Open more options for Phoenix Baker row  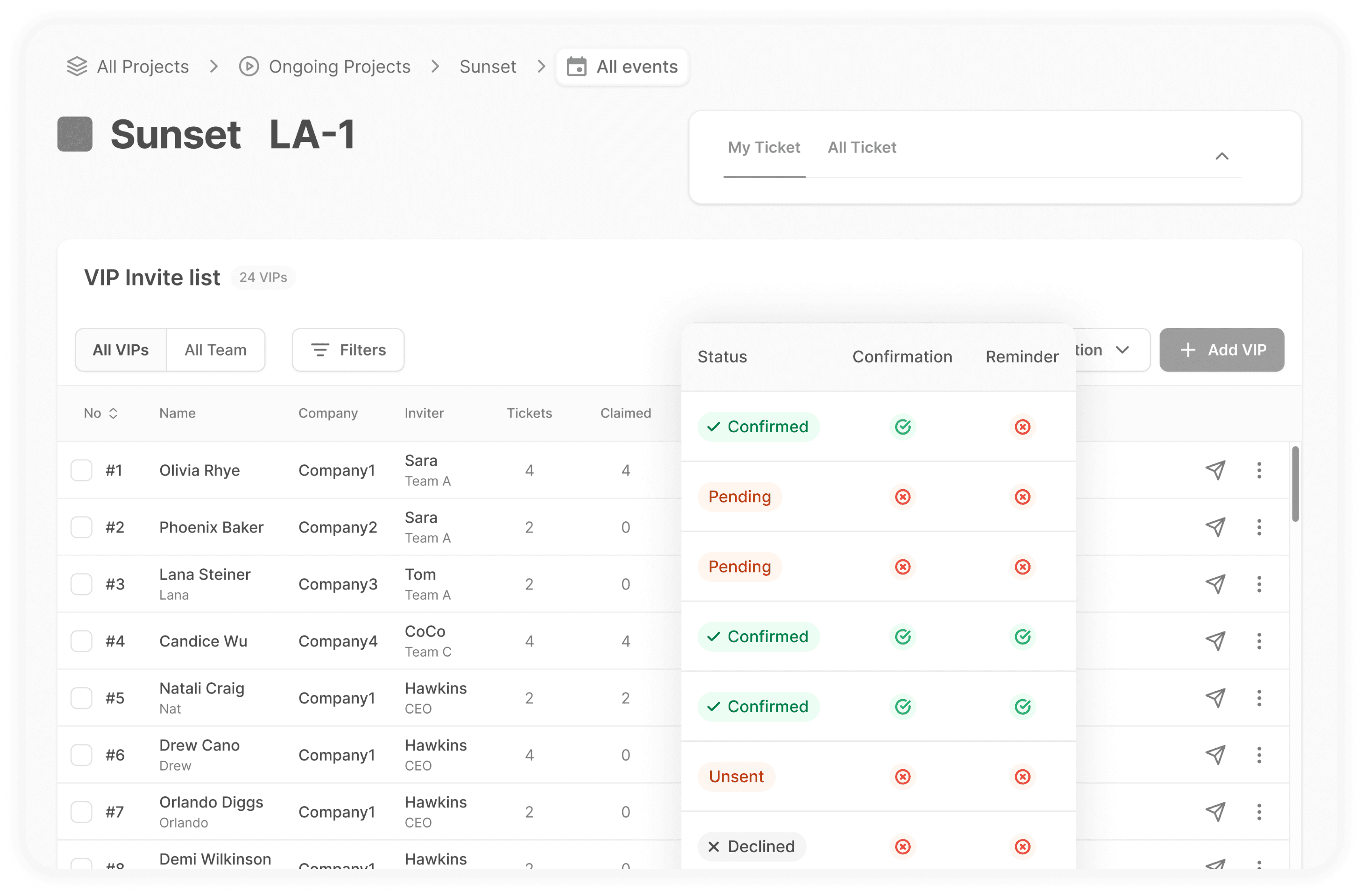pos(1259,527)
